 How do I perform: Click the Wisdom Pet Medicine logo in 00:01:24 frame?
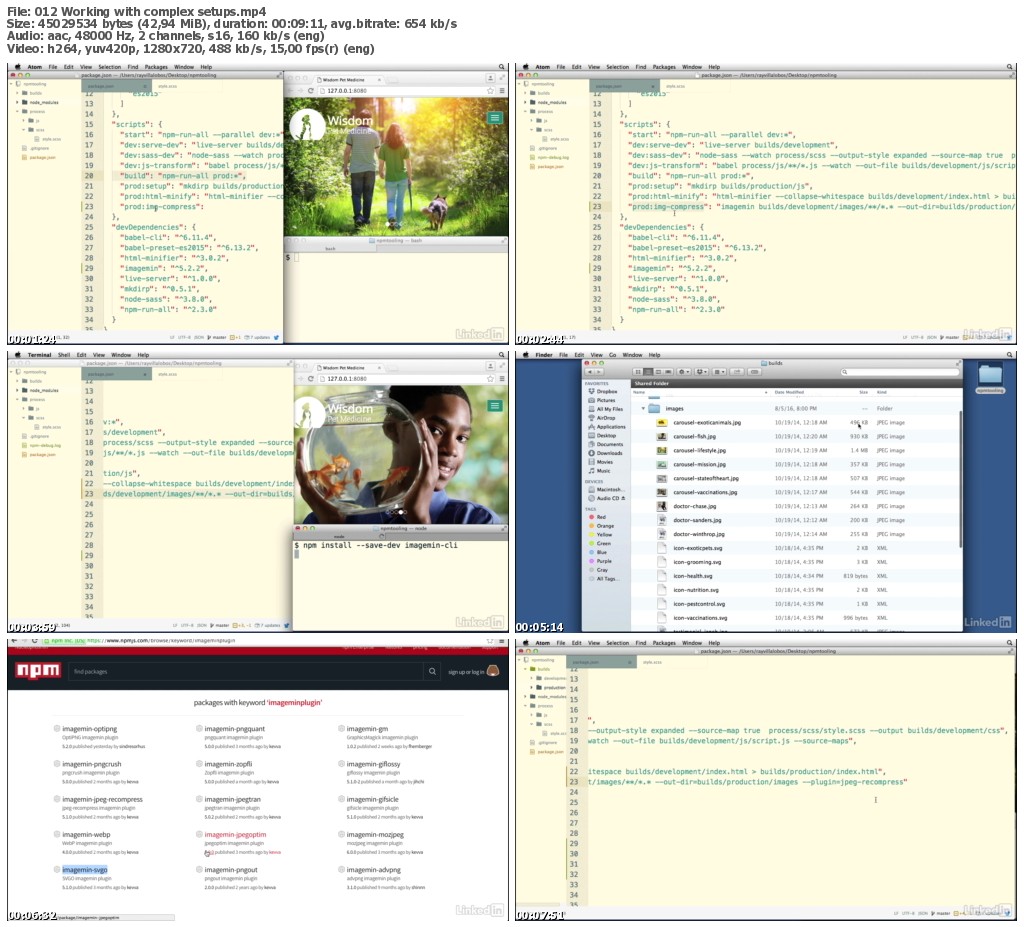click(331, 124)
